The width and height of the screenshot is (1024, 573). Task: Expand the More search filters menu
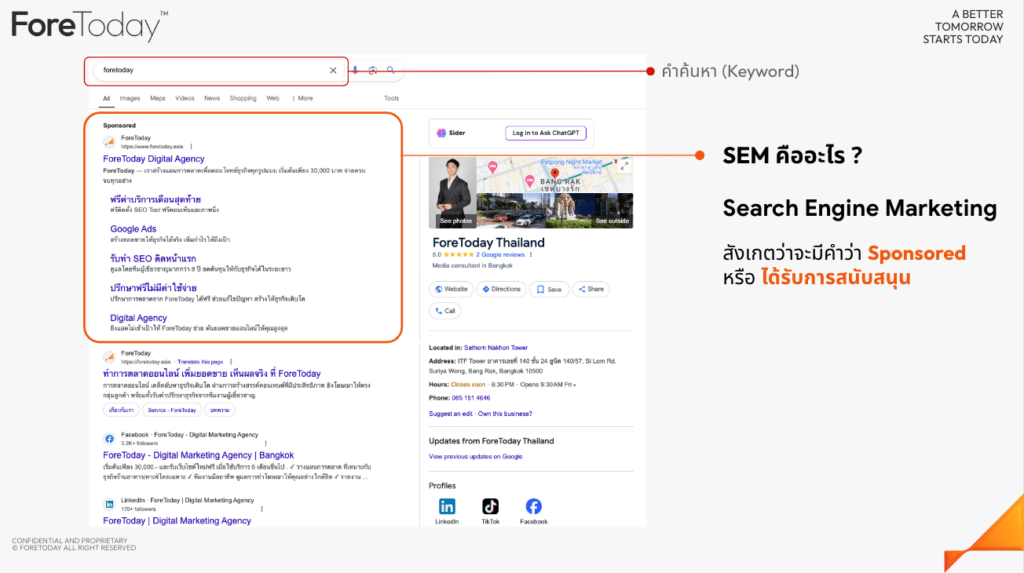tap(301, 98)
